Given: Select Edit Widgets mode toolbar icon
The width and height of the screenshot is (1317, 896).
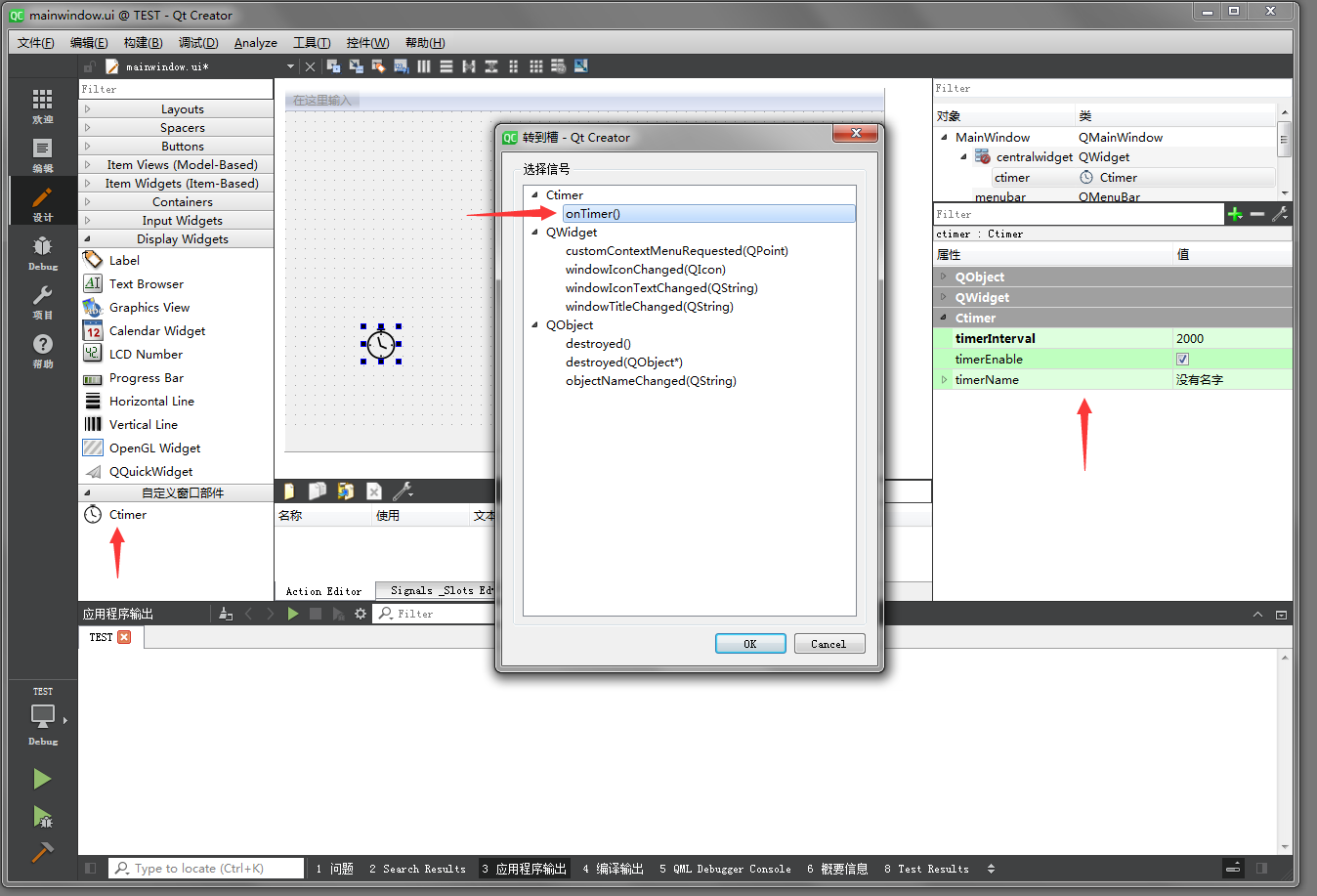Looking at the screenshot, I should [x=333, y=66].
